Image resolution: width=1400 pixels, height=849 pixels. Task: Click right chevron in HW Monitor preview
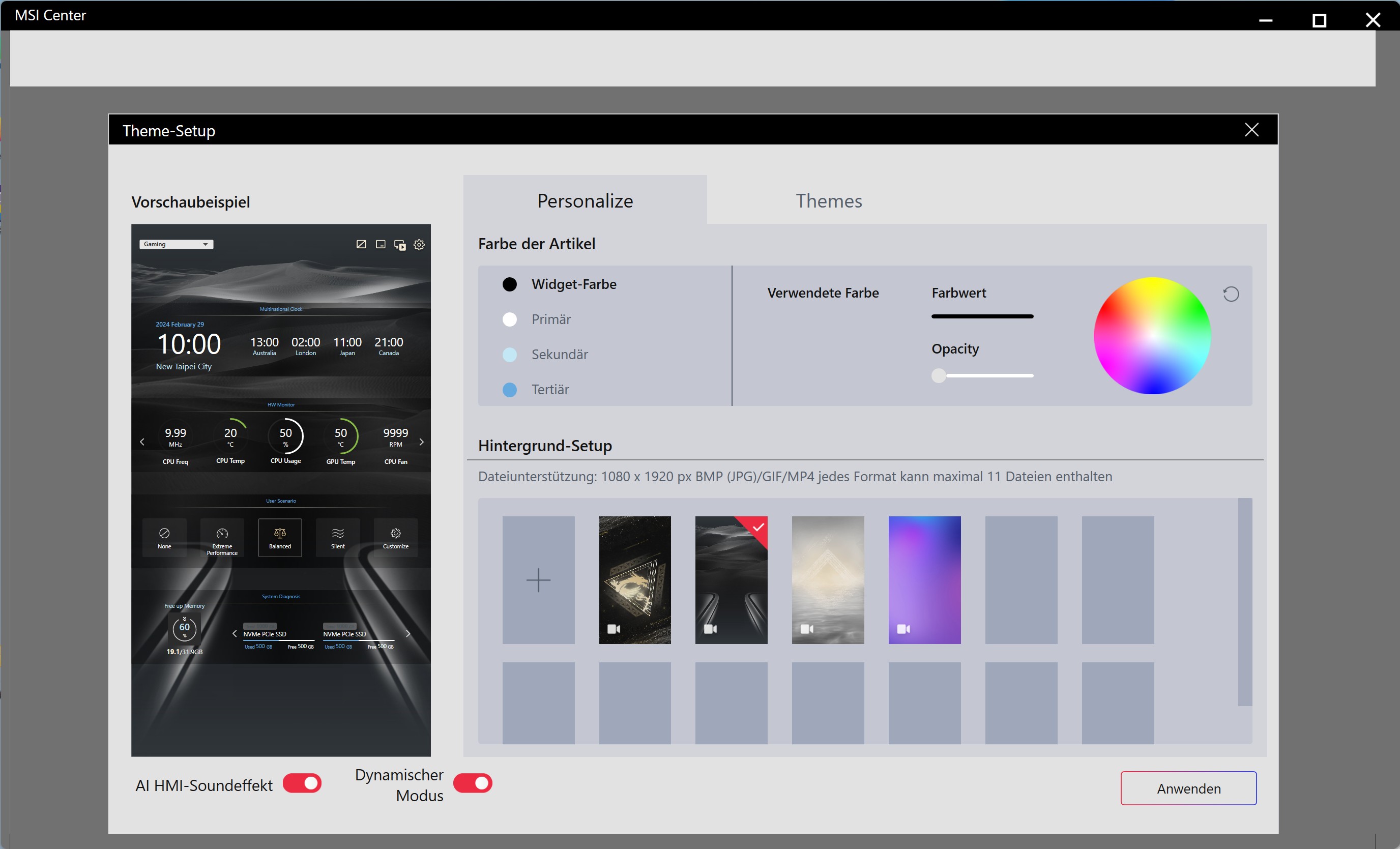pos(421,442)
